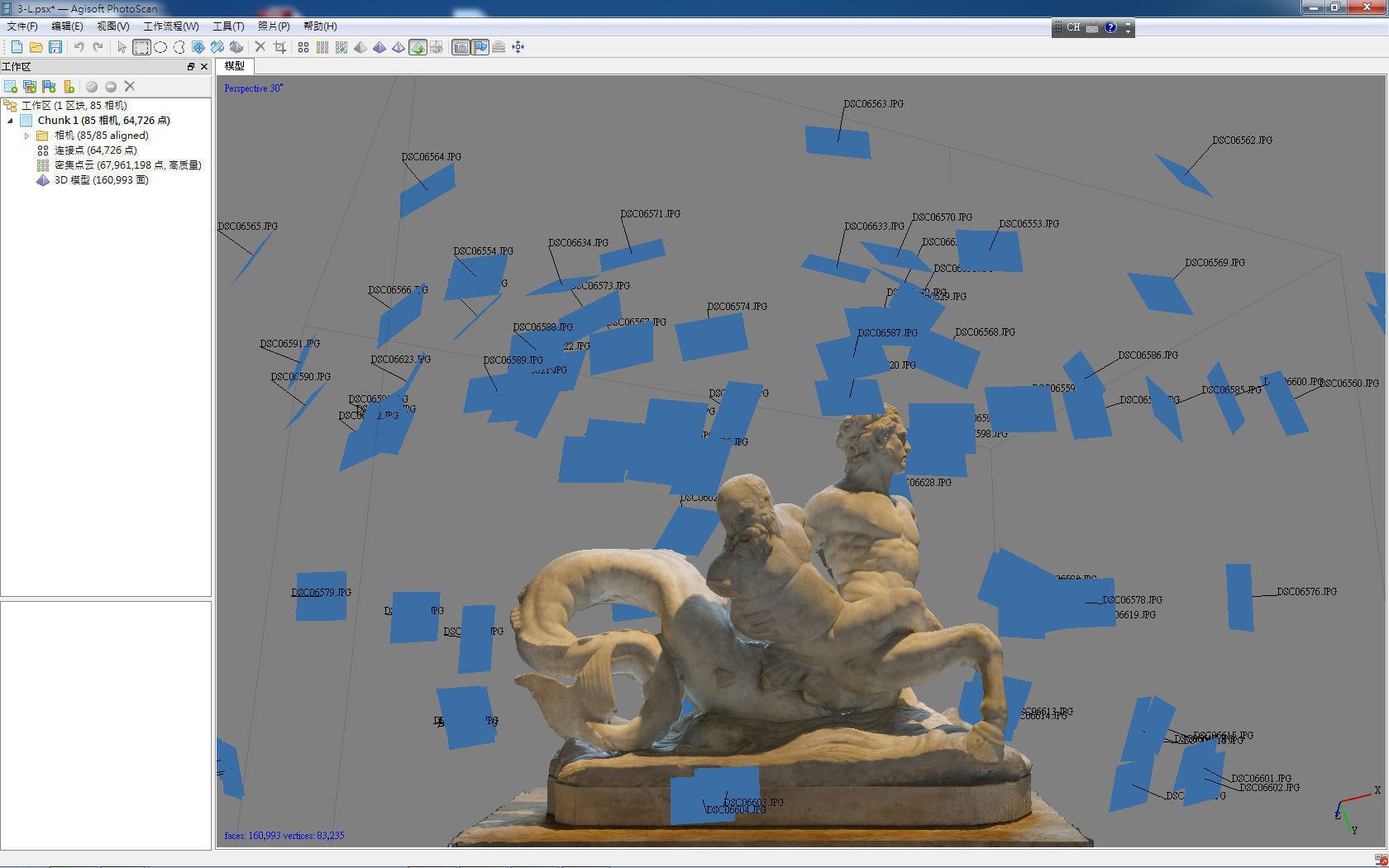Switch model view to Solid
This screenshot has width=1389, height=868.
[379, 47]
